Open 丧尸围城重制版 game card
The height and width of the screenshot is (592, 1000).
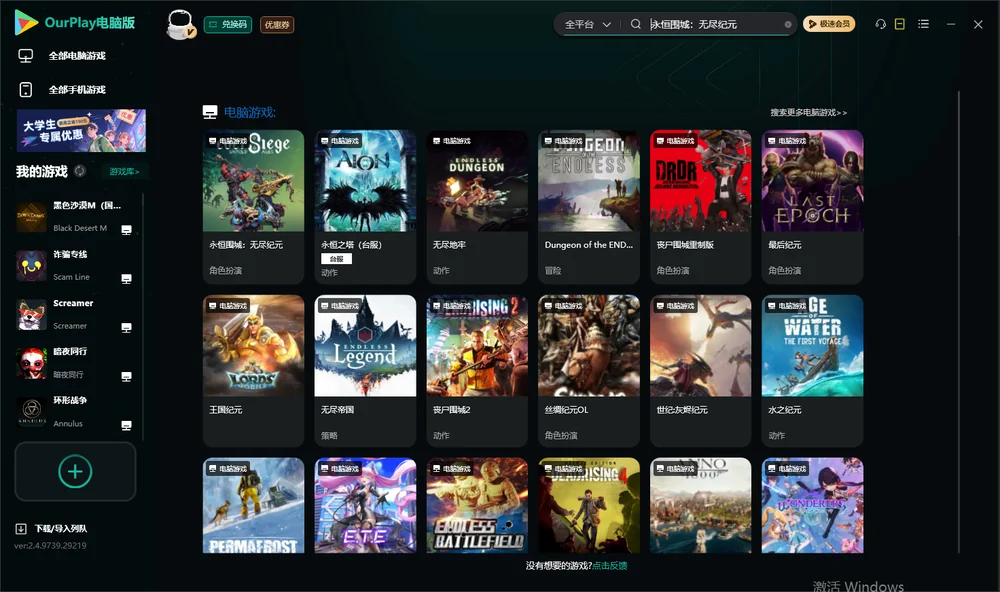coord(701,207)
